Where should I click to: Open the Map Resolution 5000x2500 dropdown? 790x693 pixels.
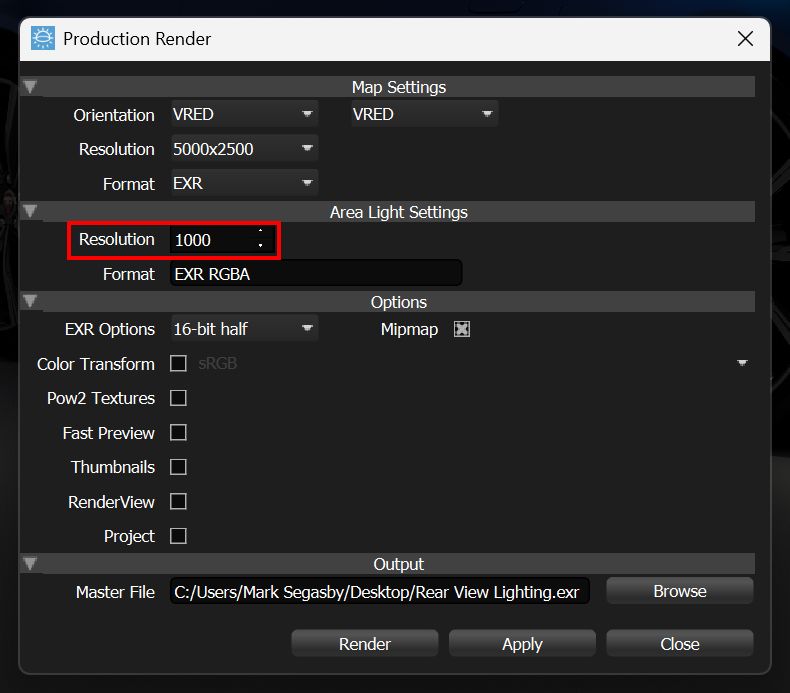244,149
